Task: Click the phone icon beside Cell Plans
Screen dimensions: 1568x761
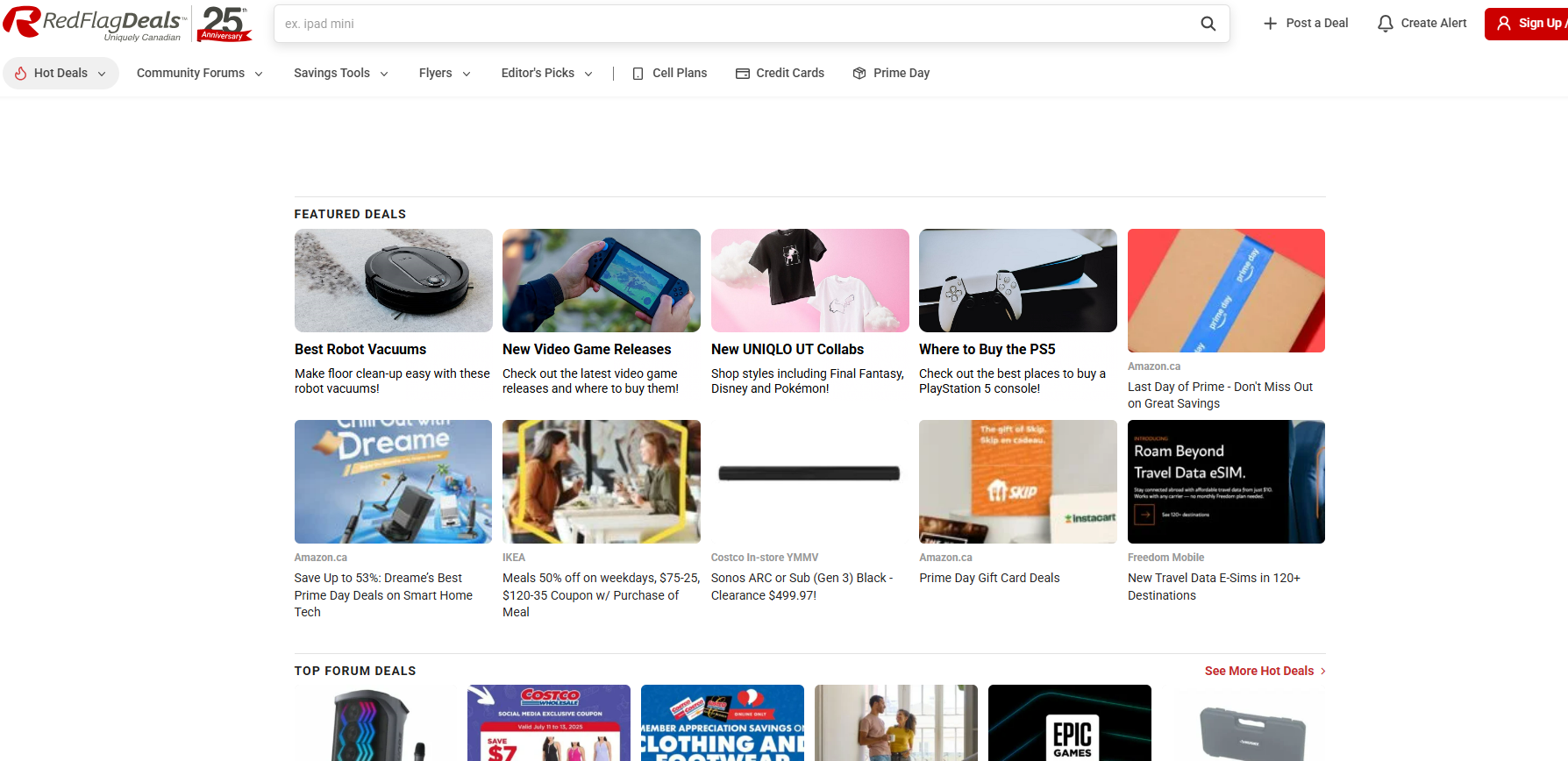Action: (x=638, y=74)
